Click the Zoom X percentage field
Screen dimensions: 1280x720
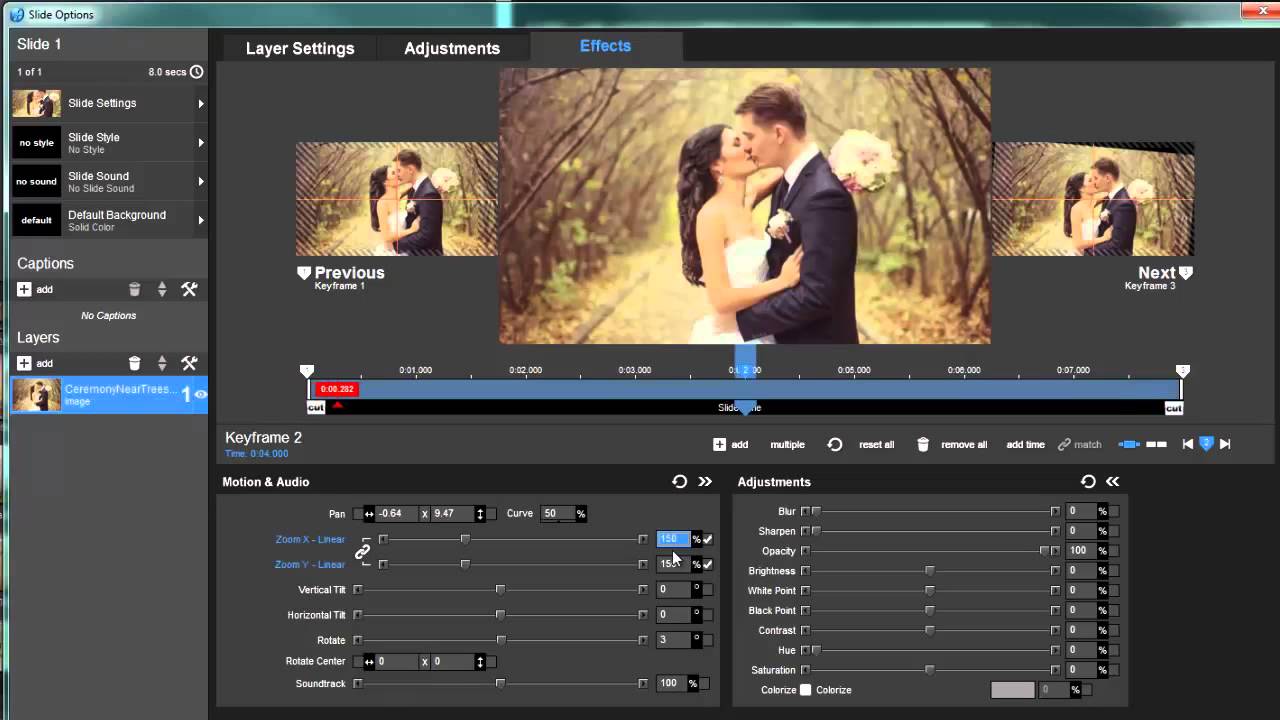674,539
